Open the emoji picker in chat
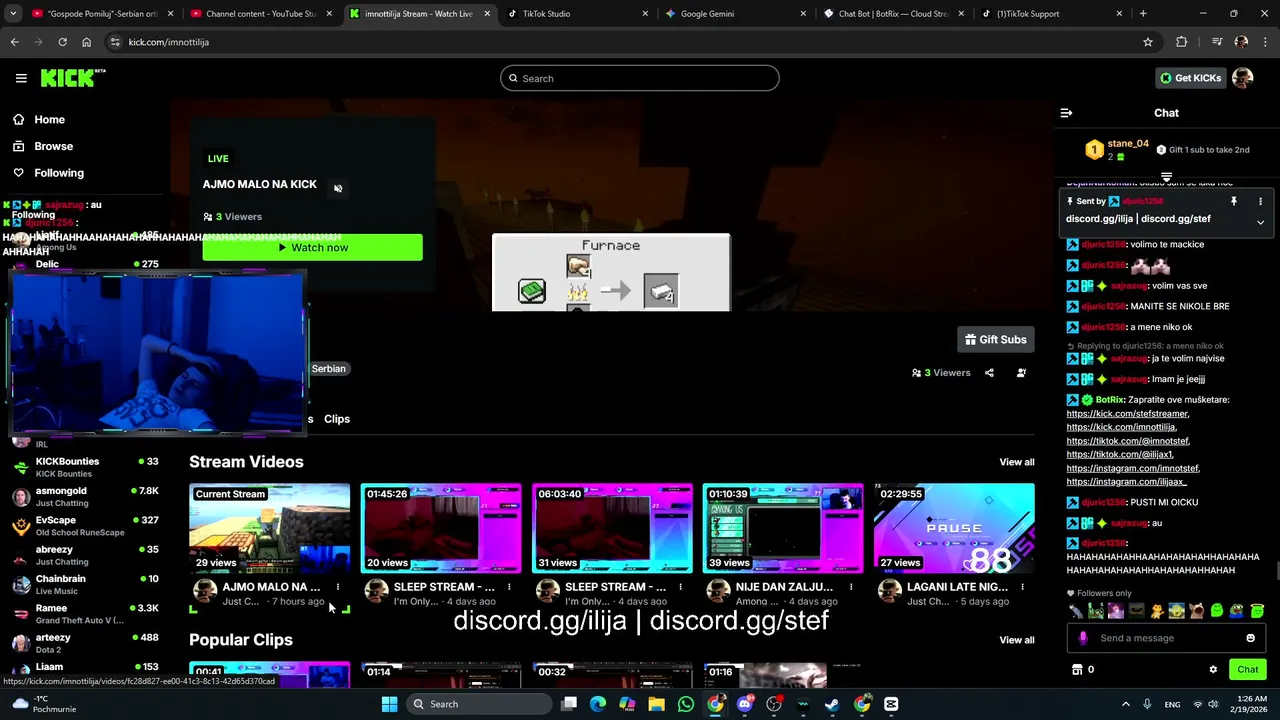Image resolution: width=1280 pixels, height=720 pixels. pyautogui.click(x=1250, y=638)
